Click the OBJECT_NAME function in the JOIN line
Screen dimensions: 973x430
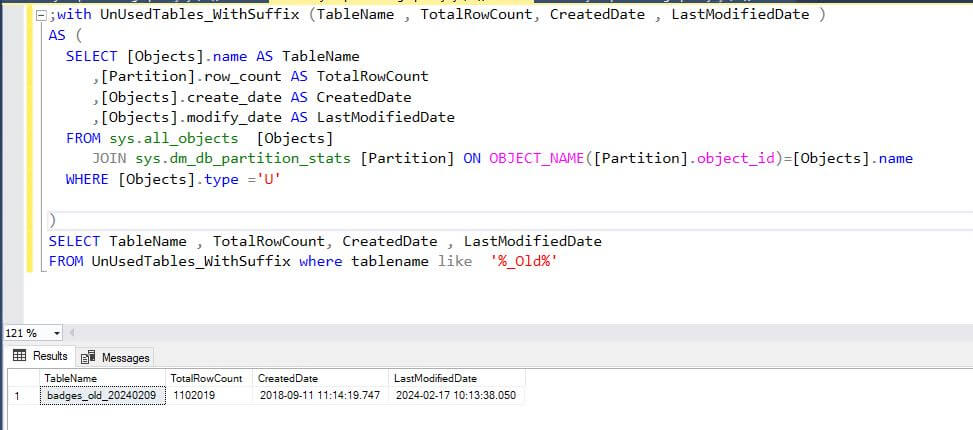537,159
